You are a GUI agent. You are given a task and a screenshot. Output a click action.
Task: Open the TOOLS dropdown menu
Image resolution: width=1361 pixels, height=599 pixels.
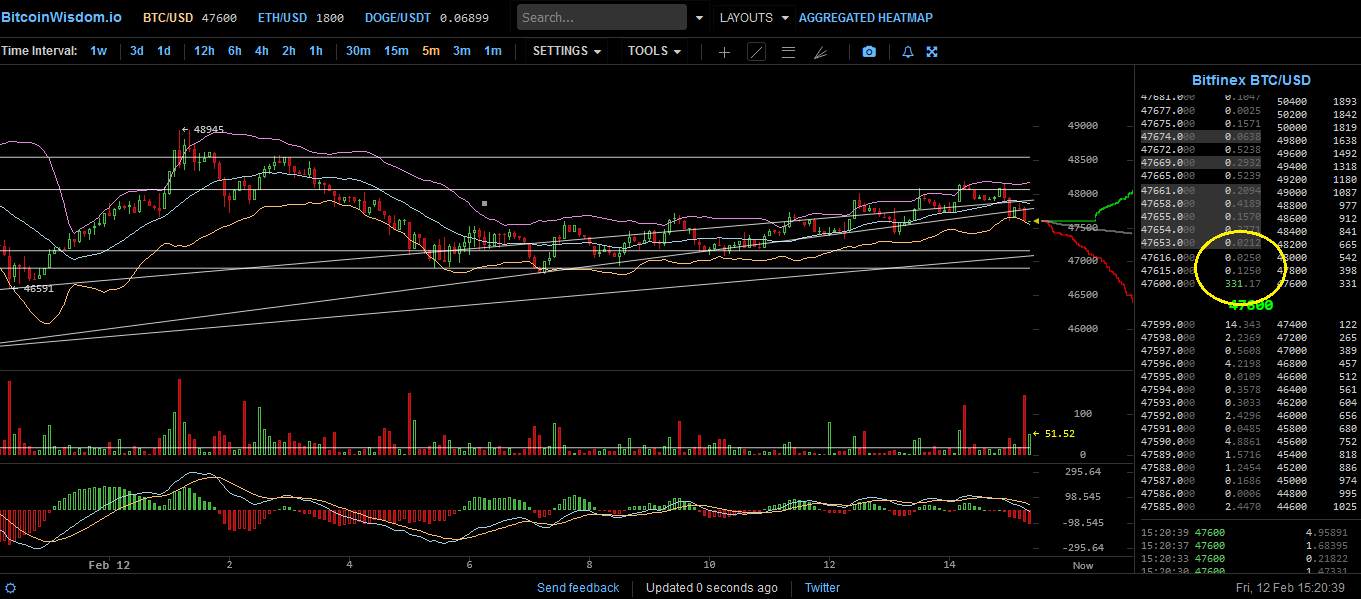655,51
